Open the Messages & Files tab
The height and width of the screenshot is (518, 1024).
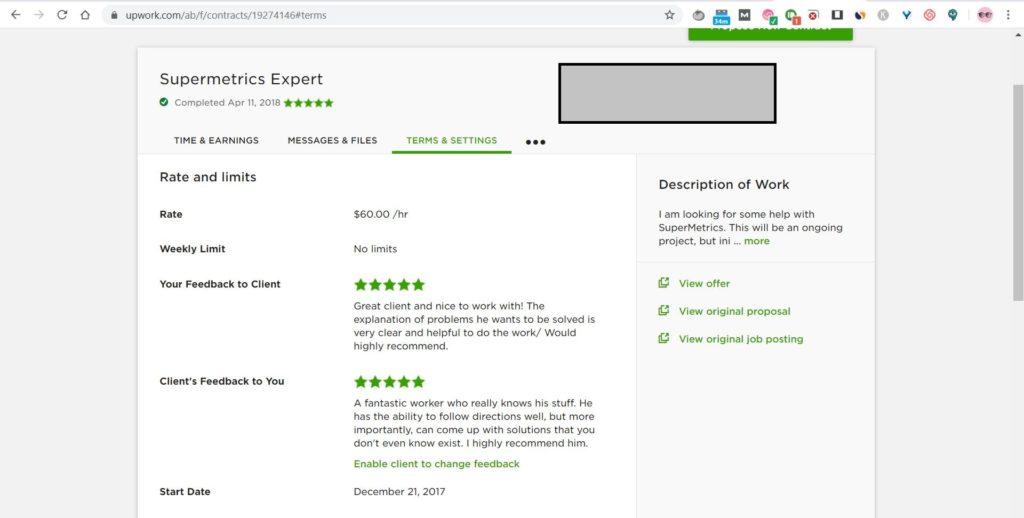332,141
